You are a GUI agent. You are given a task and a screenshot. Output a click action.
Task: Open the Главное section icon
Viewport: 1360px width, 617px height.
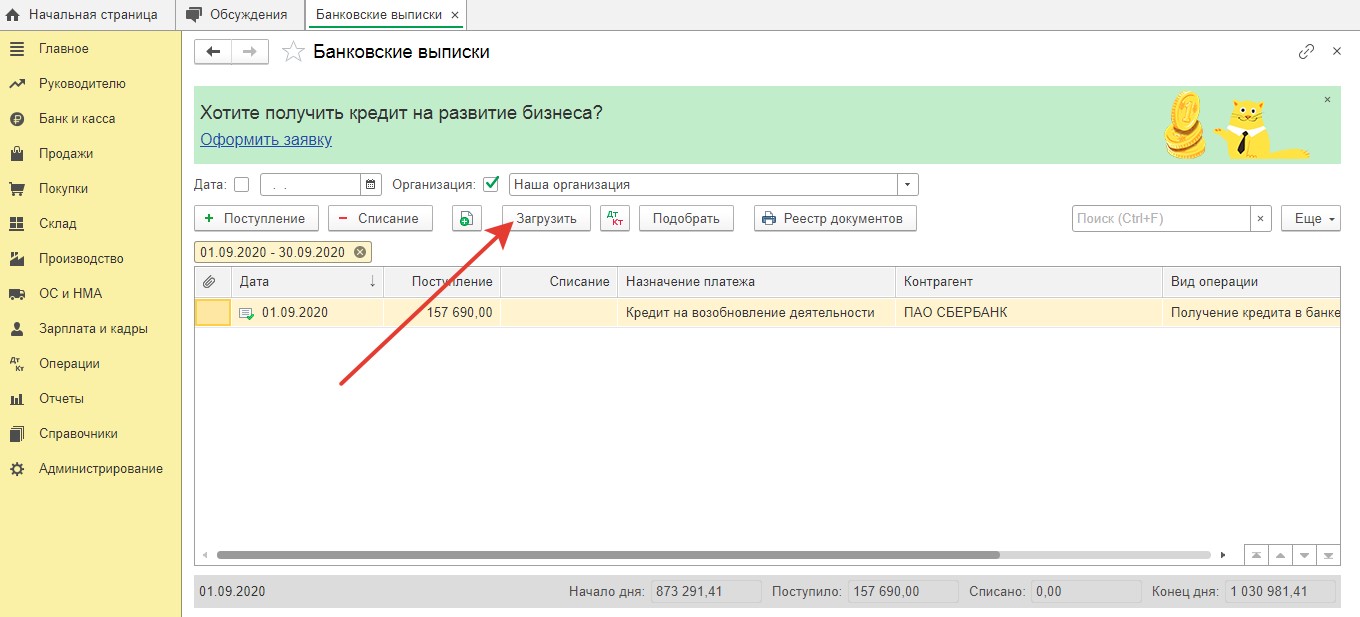tap(17, 49)
